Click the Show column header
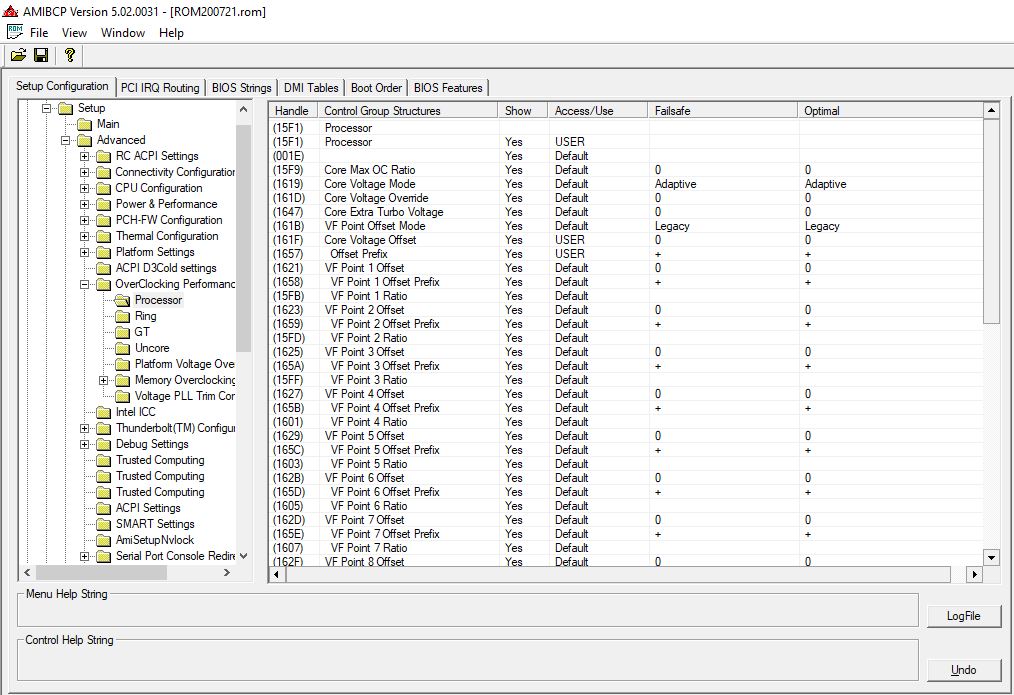Screen dimensions: 1014x695 pos(523,111)
